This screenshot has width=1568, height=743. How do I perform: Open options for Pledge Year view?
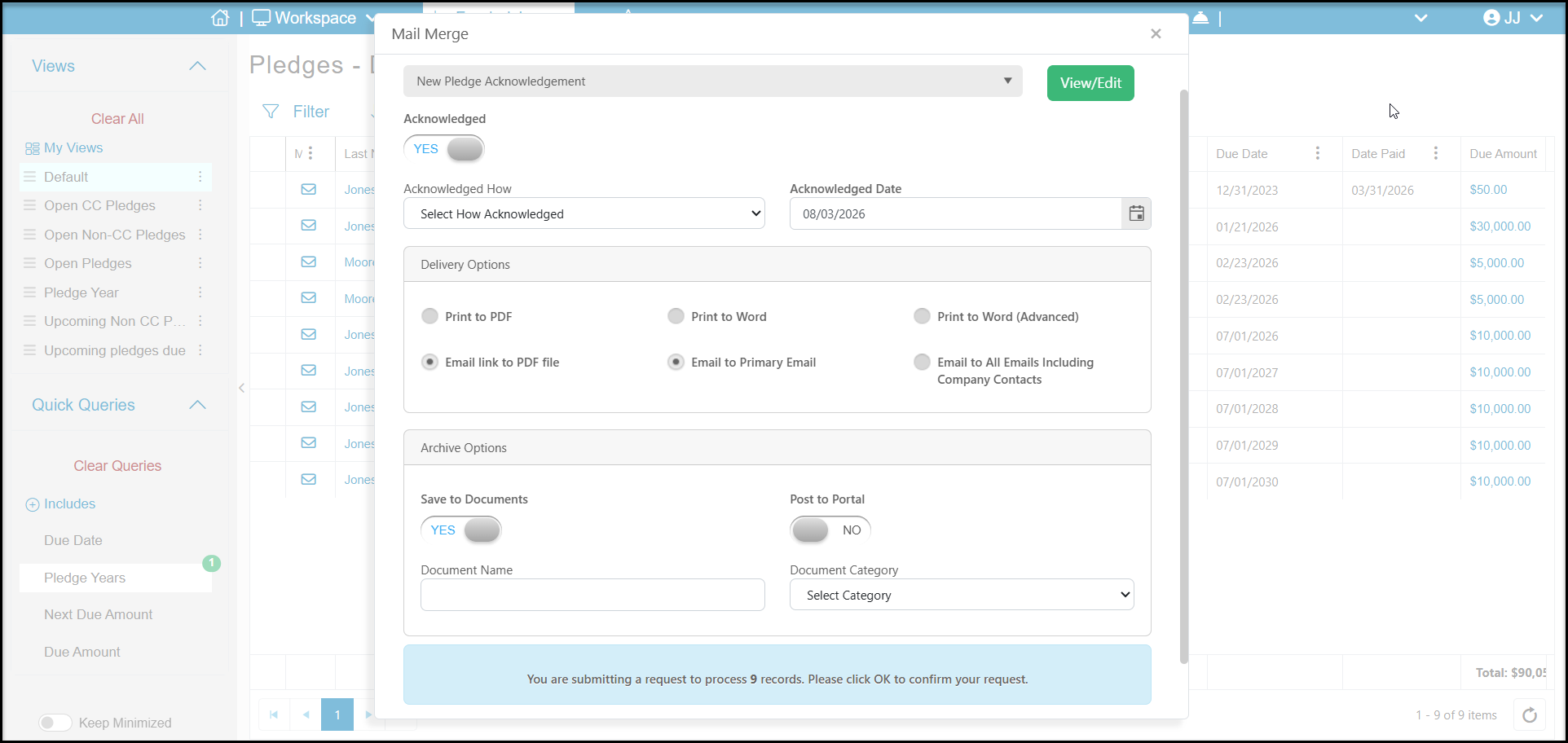pos(200,292)
